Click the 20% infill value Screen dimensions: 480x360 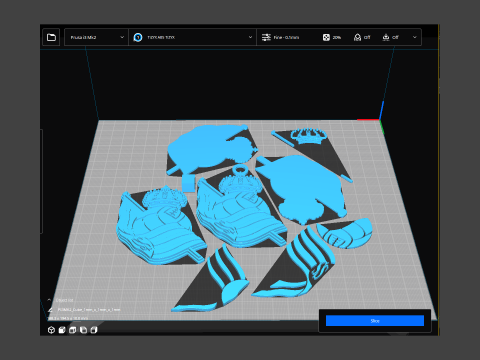tap(337, 37)
